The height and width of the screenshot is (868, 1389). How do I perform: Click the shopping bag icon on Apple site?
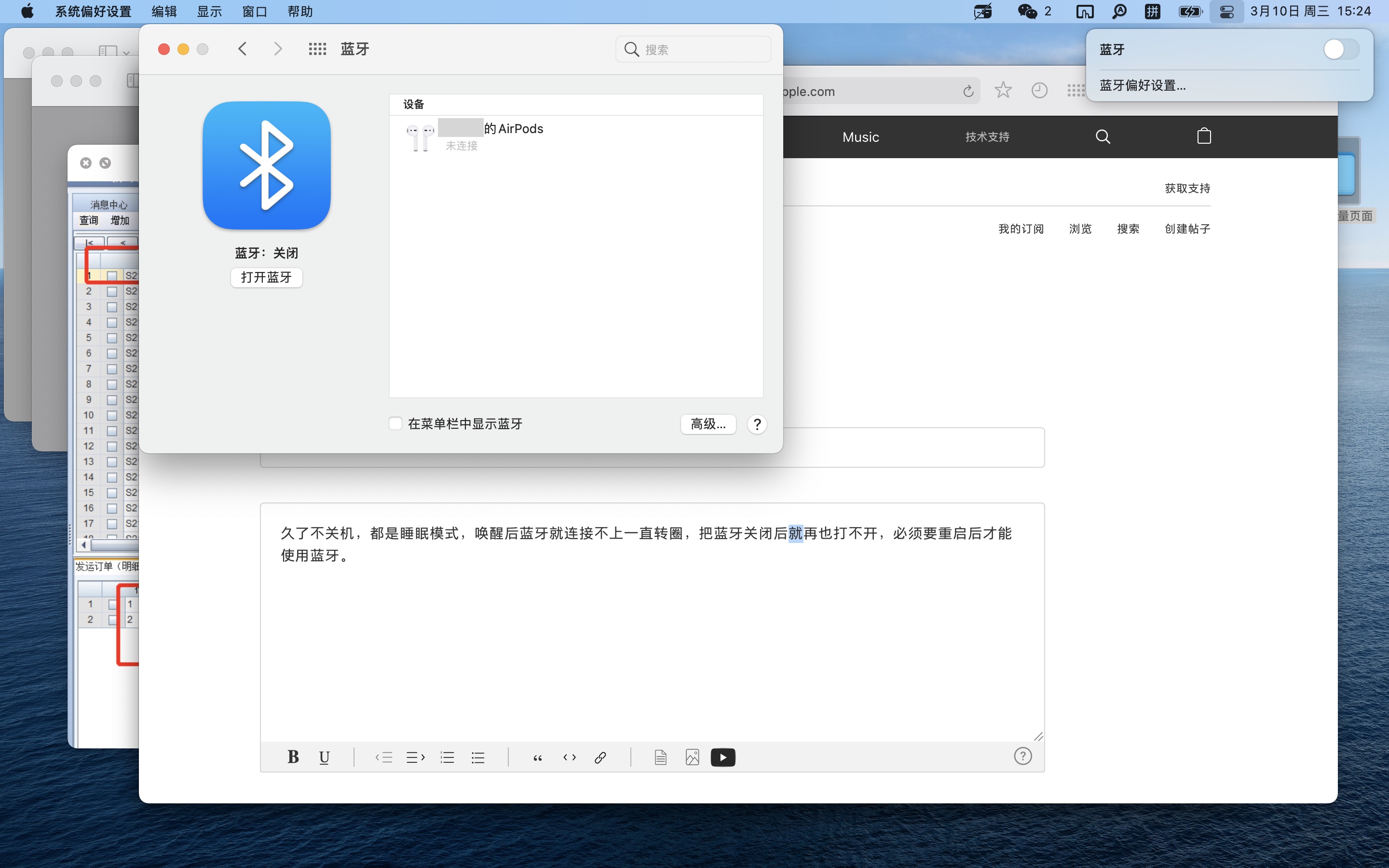coord(1204,136)
